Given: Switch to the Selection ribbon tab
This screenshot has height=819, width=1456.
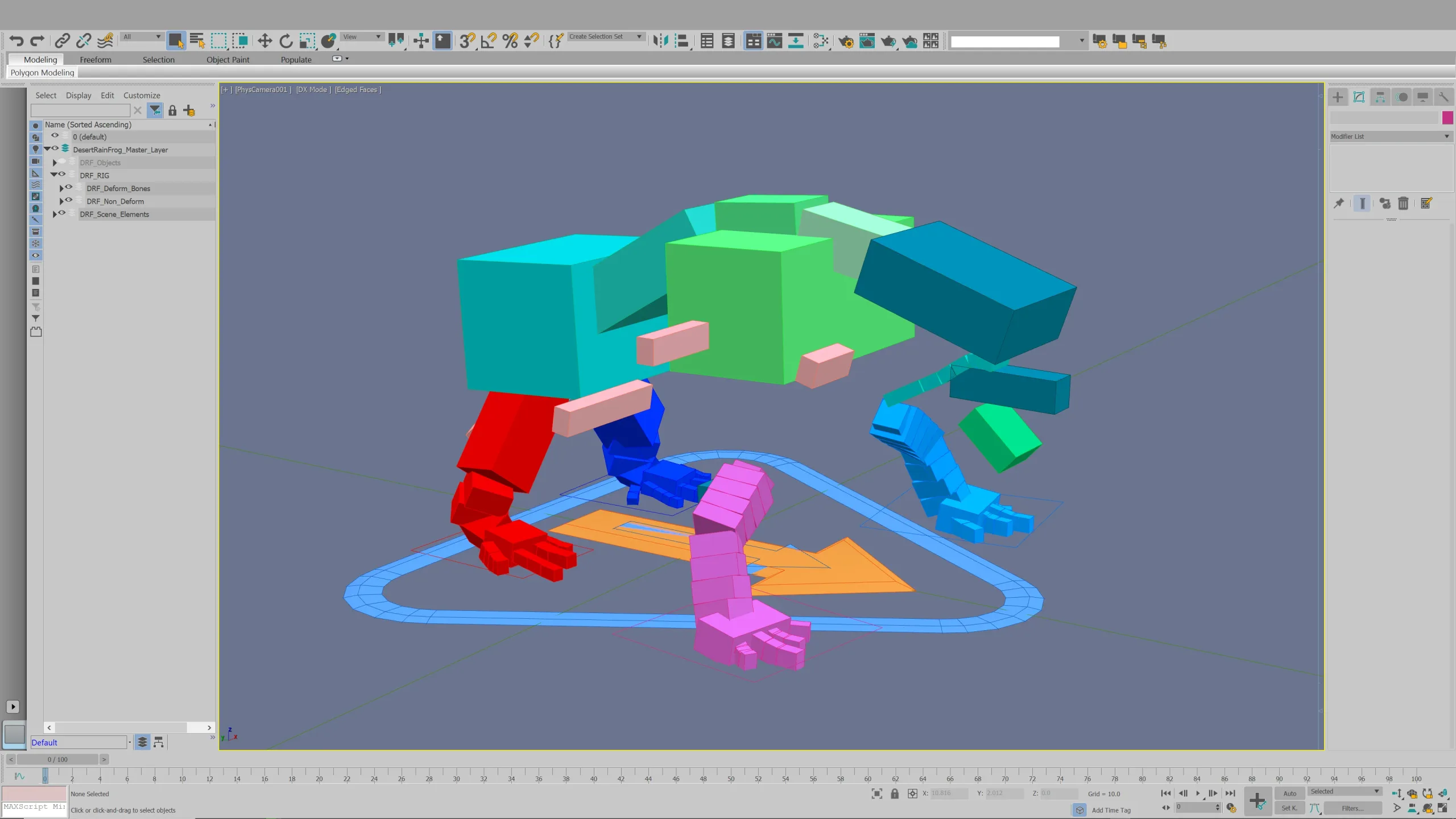Looking at the screenshot, I should click(159, 60).
